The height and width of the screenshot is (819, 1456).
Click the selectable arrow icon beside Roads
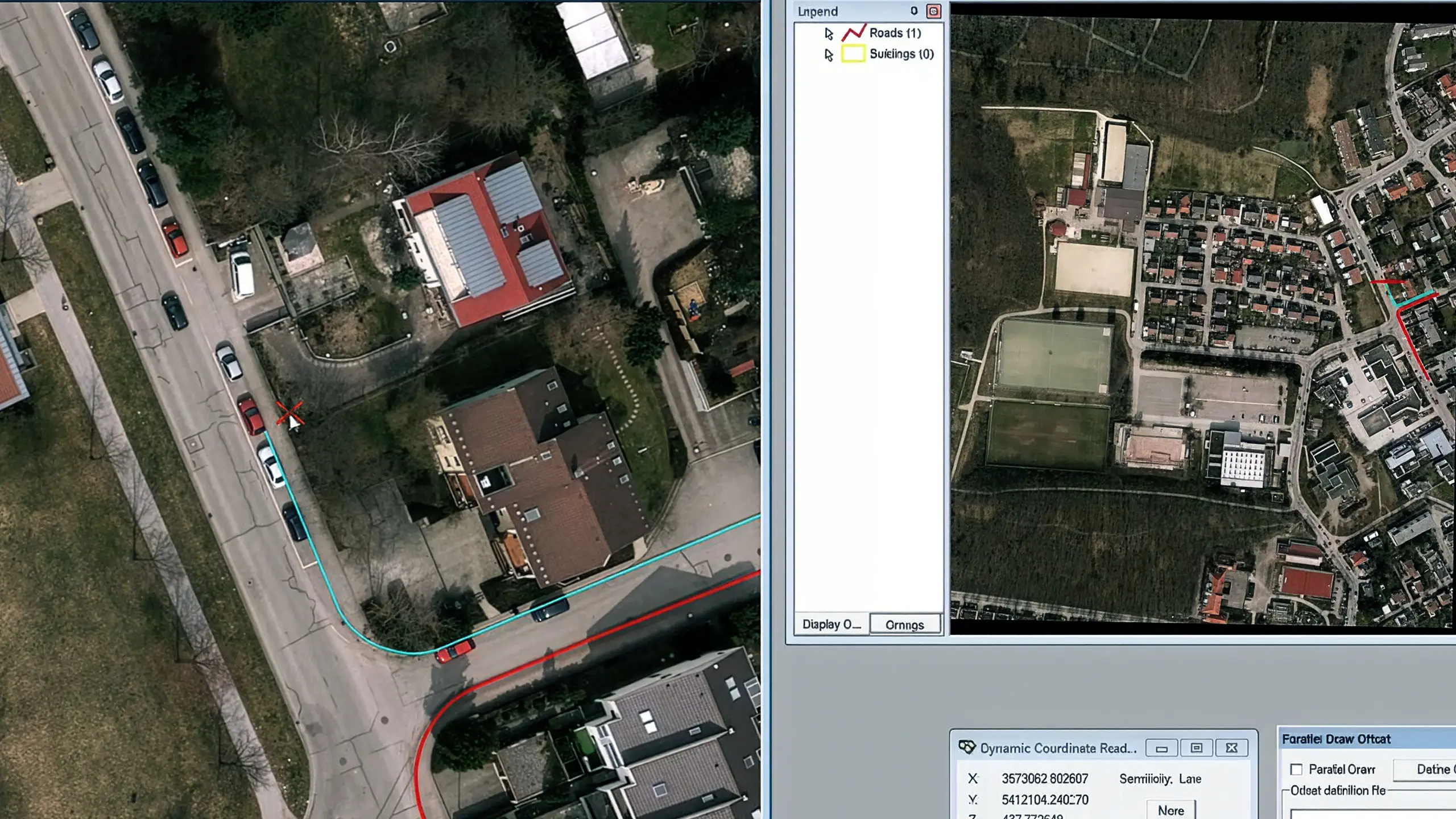tap(829, 34)
